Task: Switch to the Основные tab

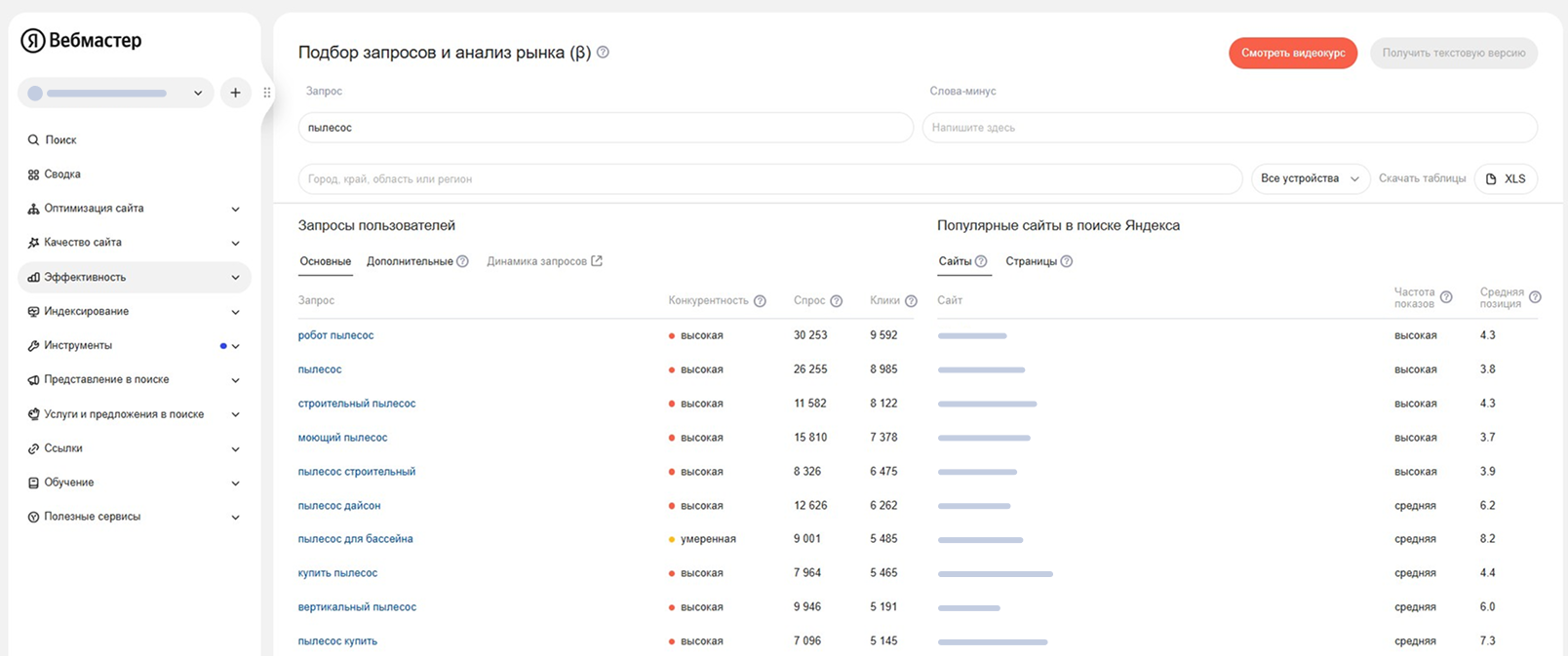Action: click(326, 261)
